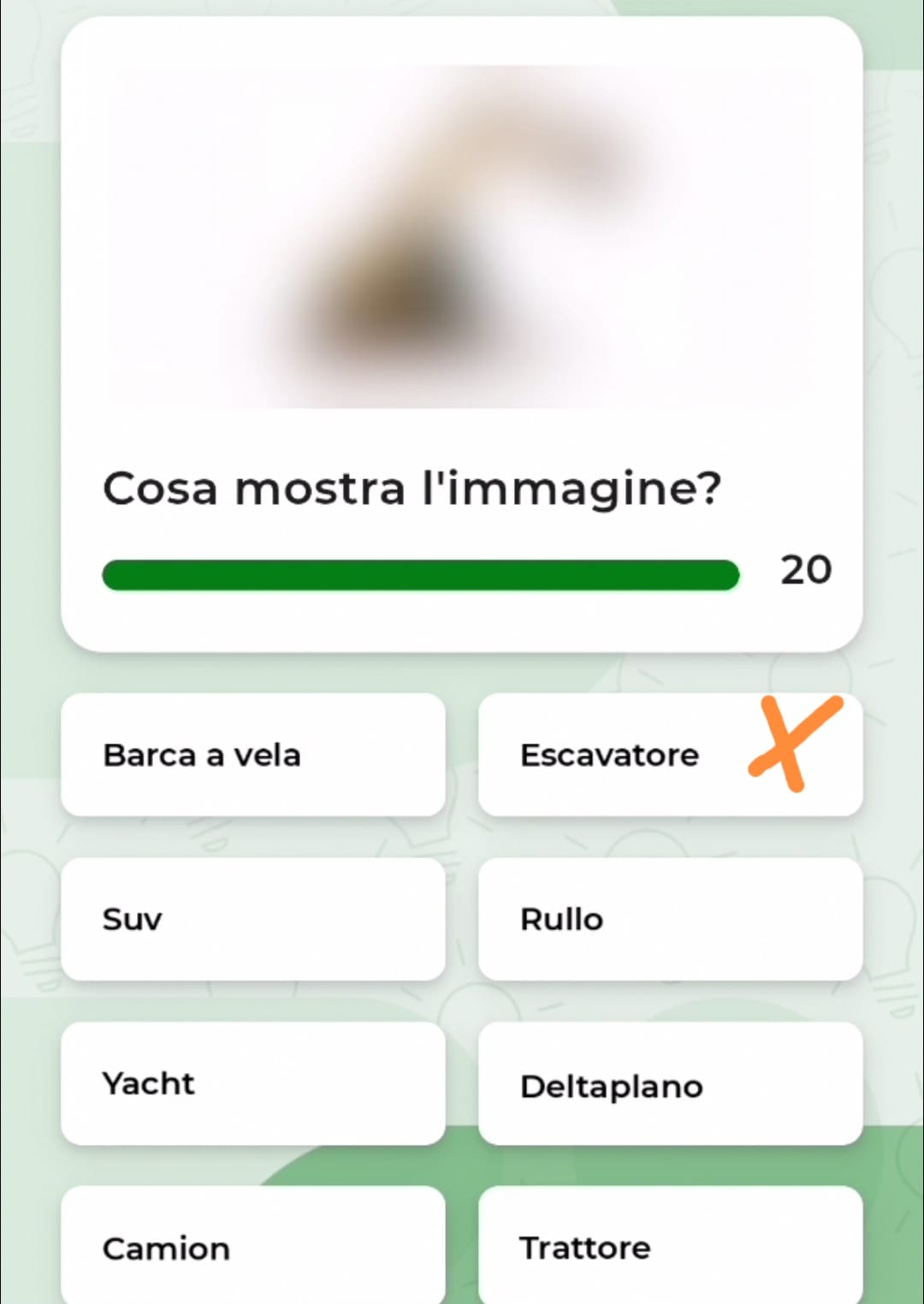Tap the answer directly below Deltaplano

pyautogui.click(x=670, y=1248)
